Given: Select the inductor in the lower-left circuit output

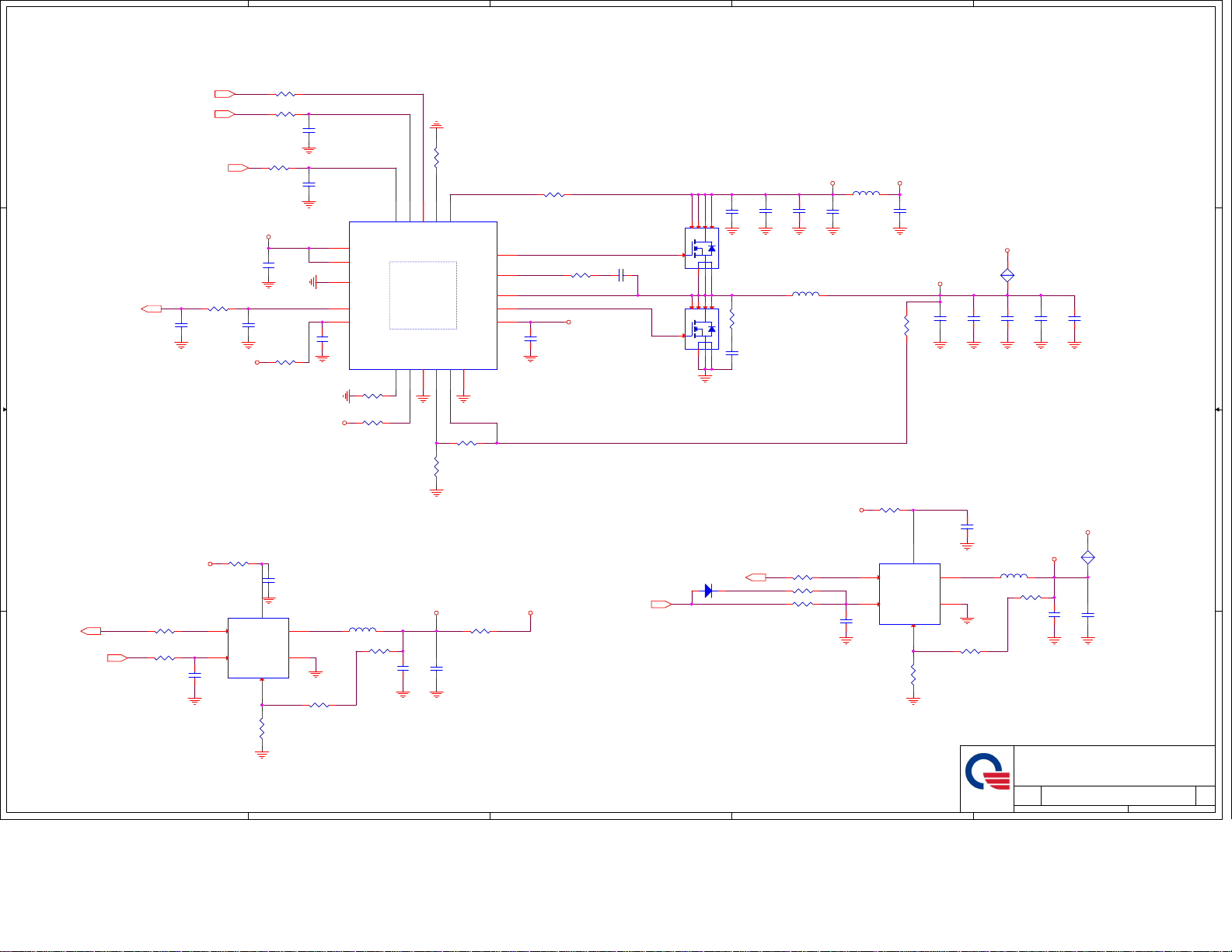Looking at the screenshot, I should [363, 629].
